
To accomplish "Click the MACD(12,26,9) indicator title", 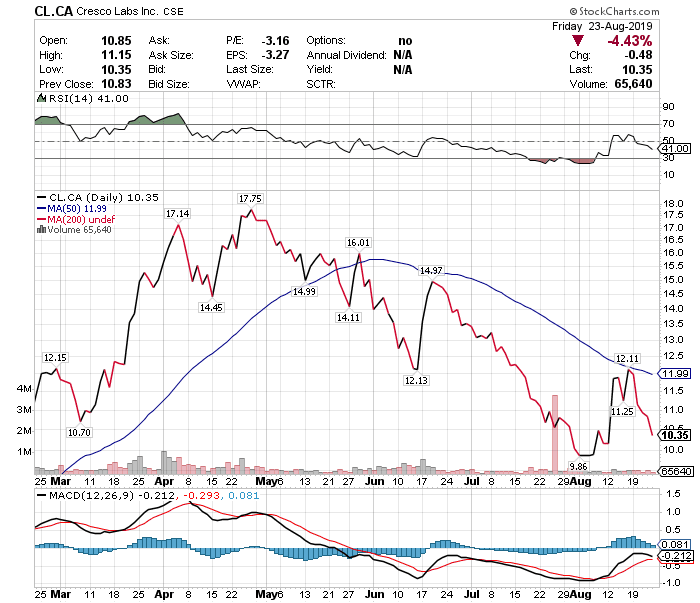I will tap(92, 495).
